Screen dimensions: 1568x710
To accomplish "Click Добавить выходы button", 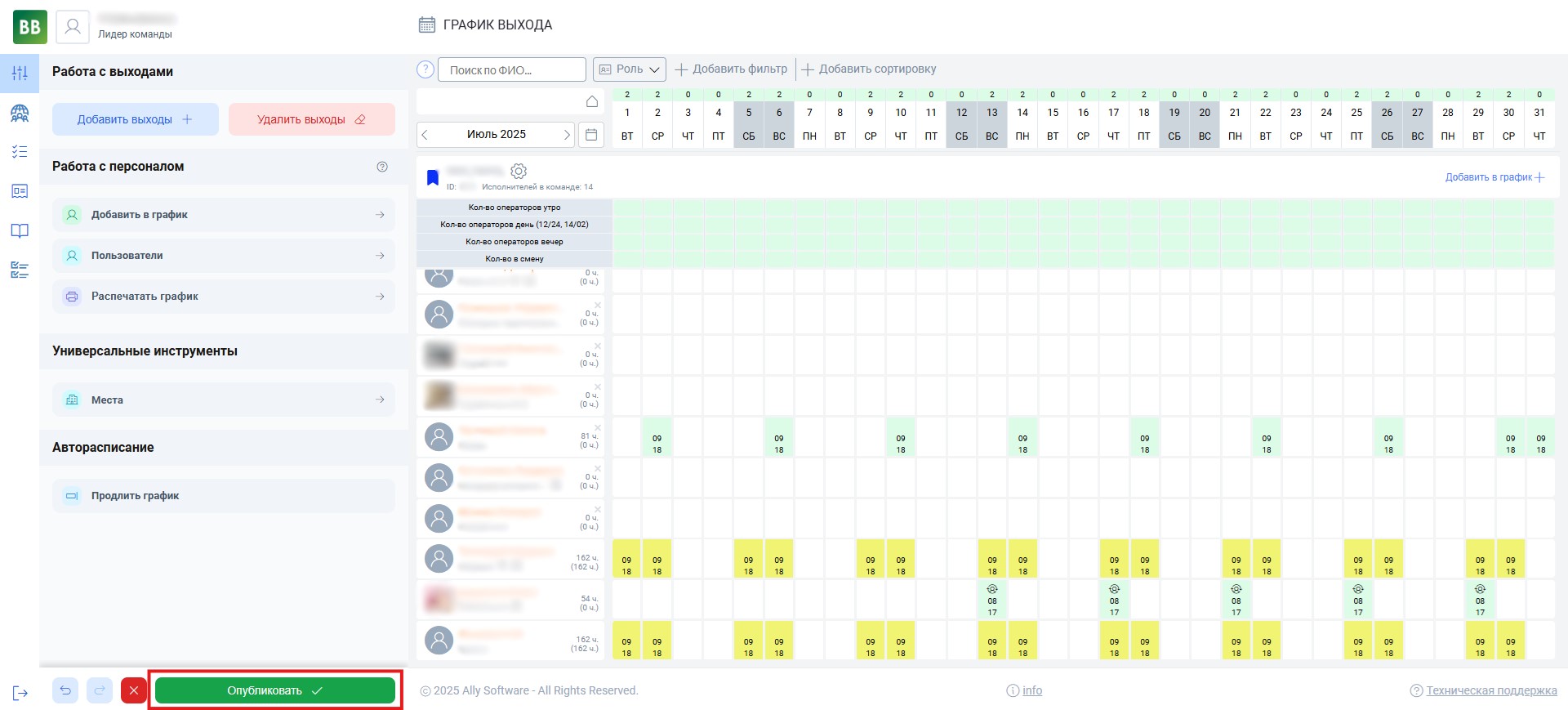I will tap(136, 119).
